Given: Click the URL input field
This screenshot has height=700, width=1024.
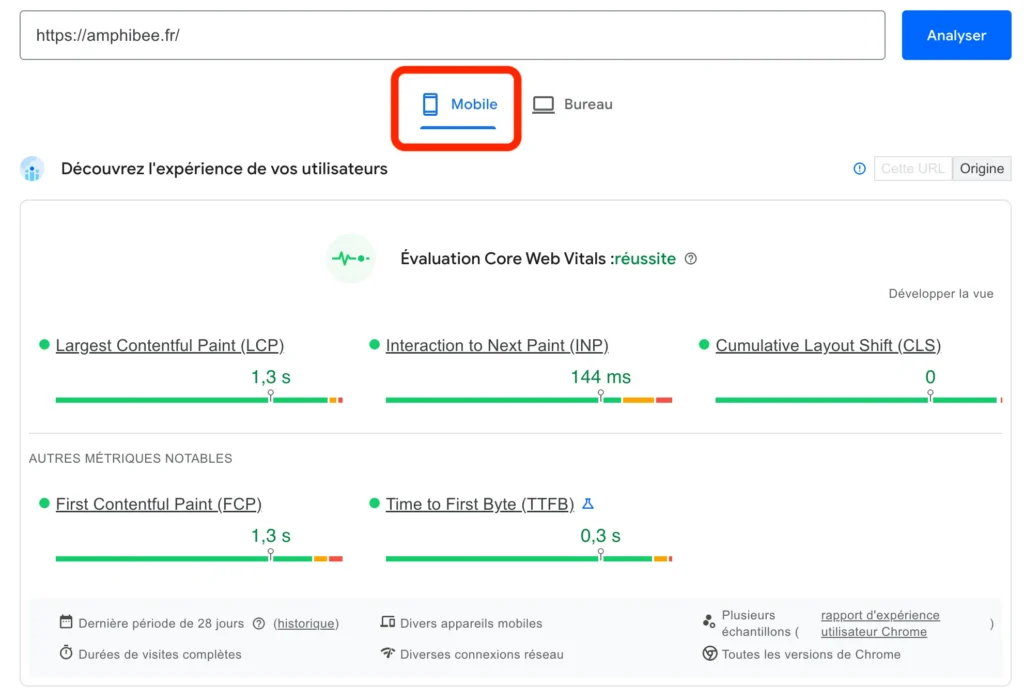Looking at the screenshot, I should click(450, 34).
